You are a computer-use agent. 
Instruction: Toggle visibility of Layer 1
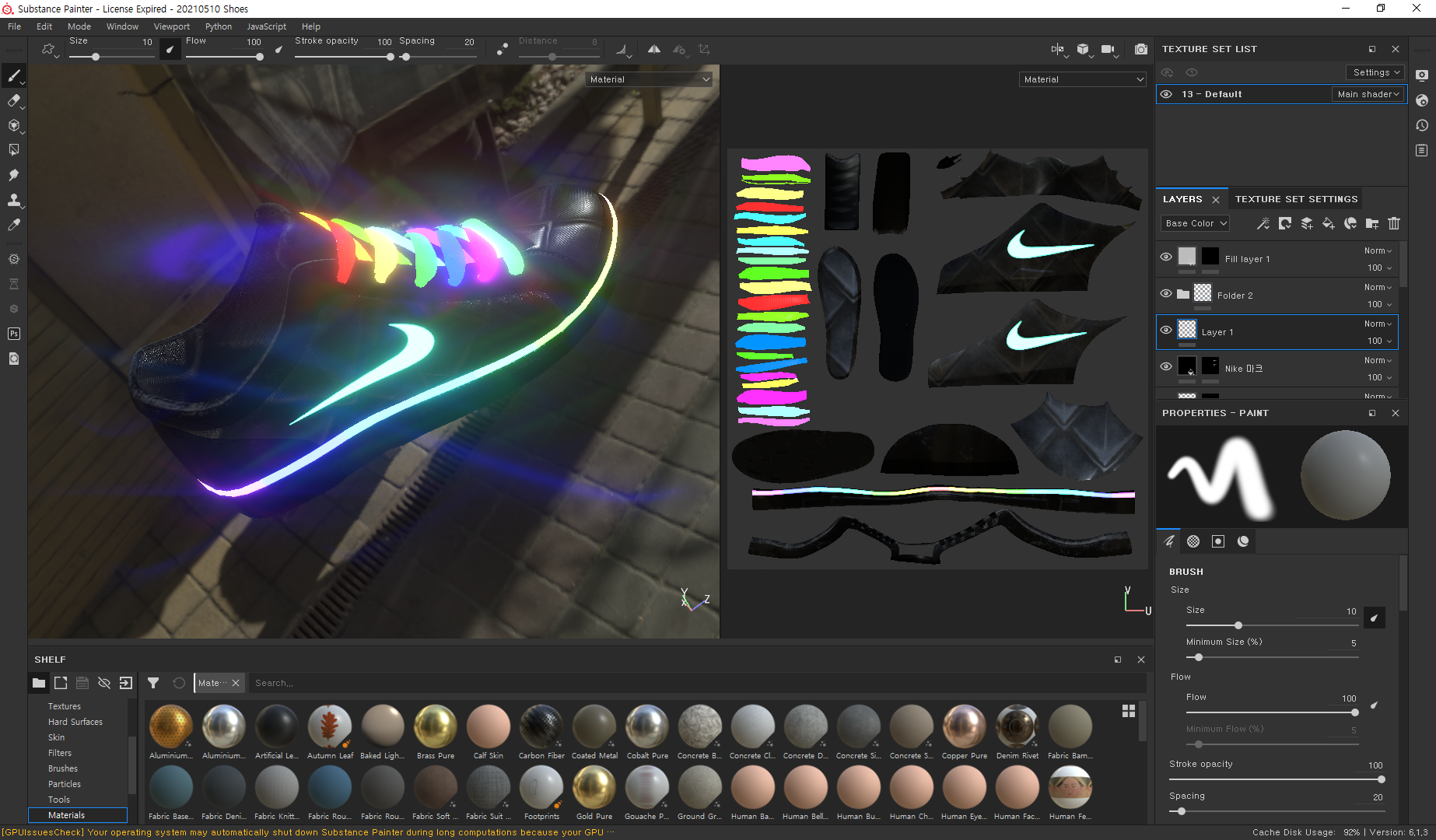(1166, 330)
